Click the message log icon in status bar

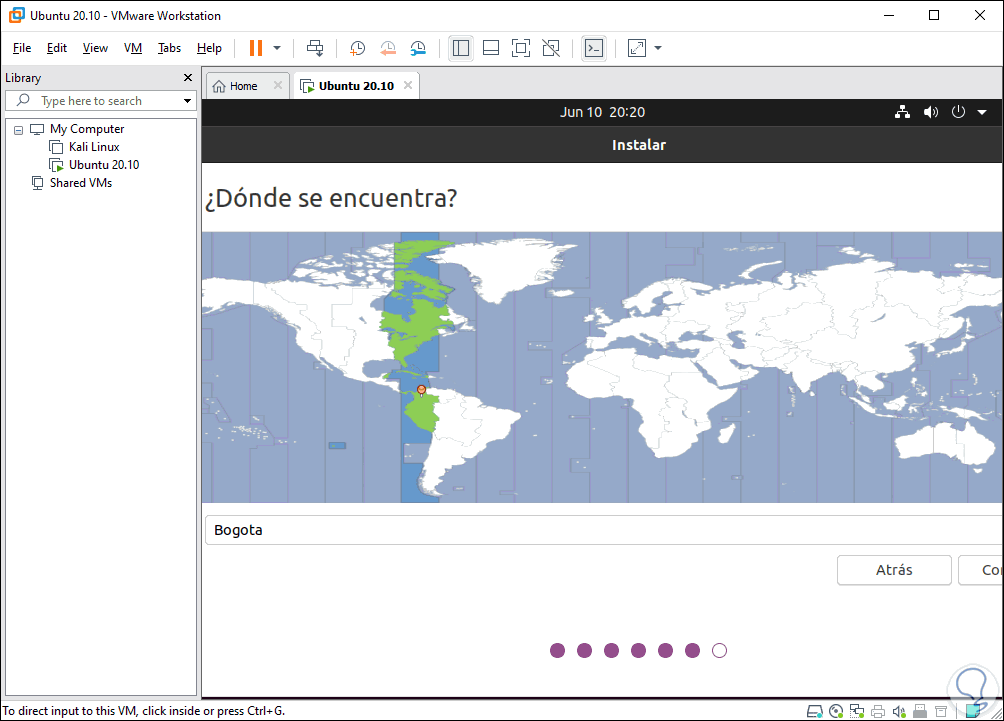[x=974, y=711]
